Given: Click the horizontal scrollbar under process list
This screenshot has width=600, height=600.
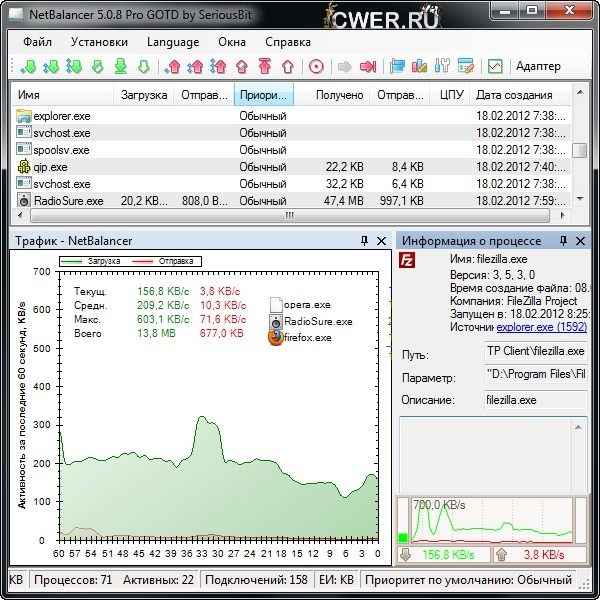Looking at the screenshot, I should point(290,216).
